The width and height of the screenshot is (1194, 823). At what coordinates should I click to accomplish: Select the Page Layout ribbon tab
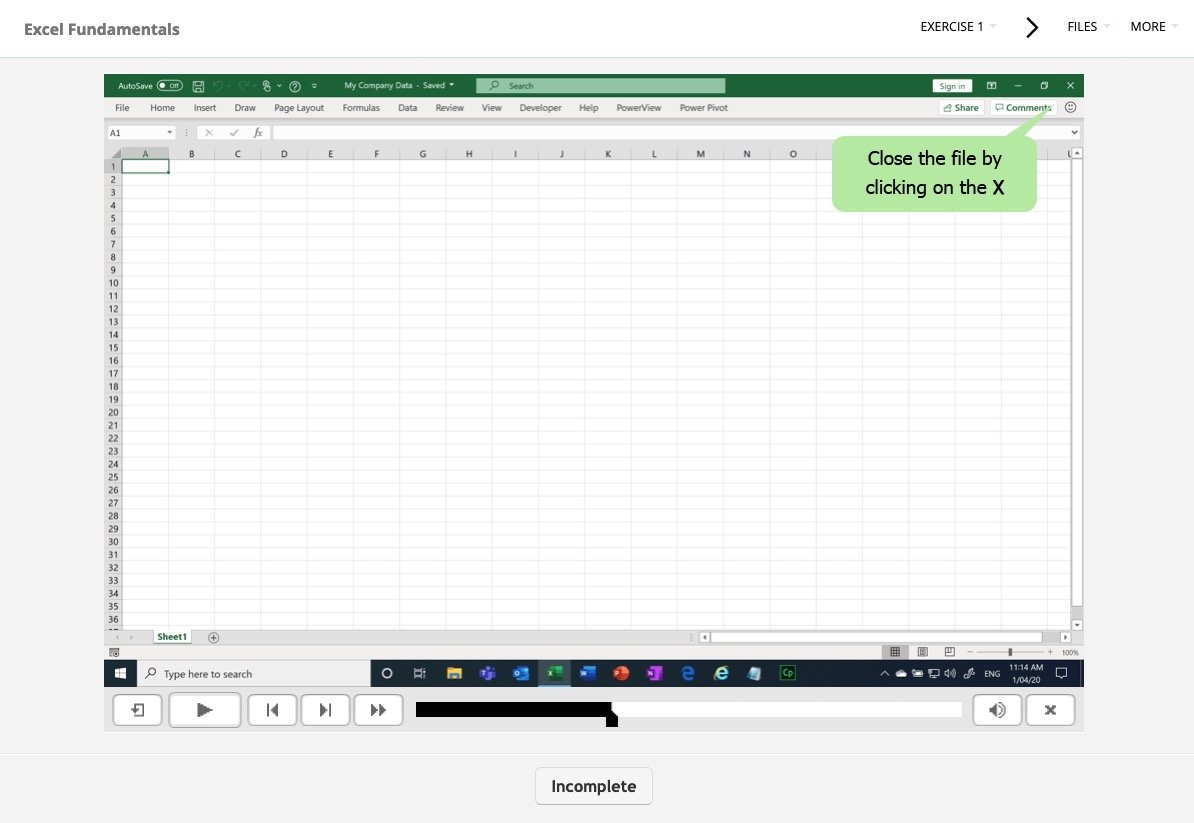(x=299, y=108)
